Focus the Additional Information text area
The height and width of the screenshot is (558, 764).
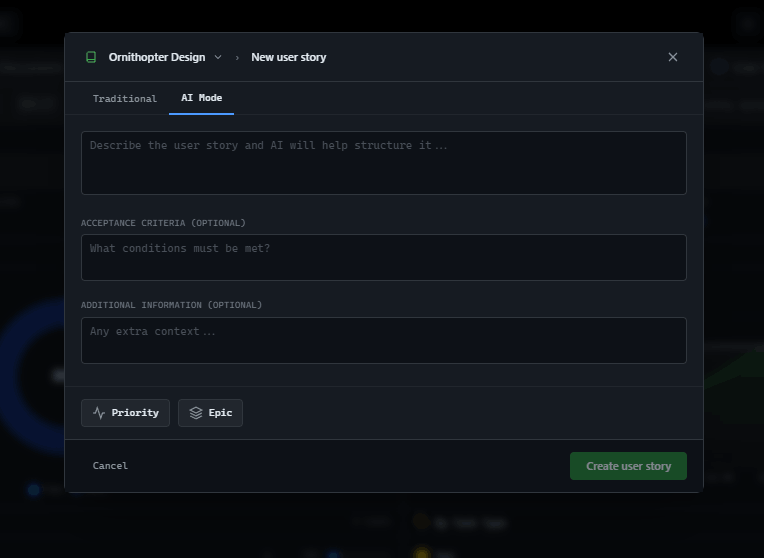pos(383,340)
